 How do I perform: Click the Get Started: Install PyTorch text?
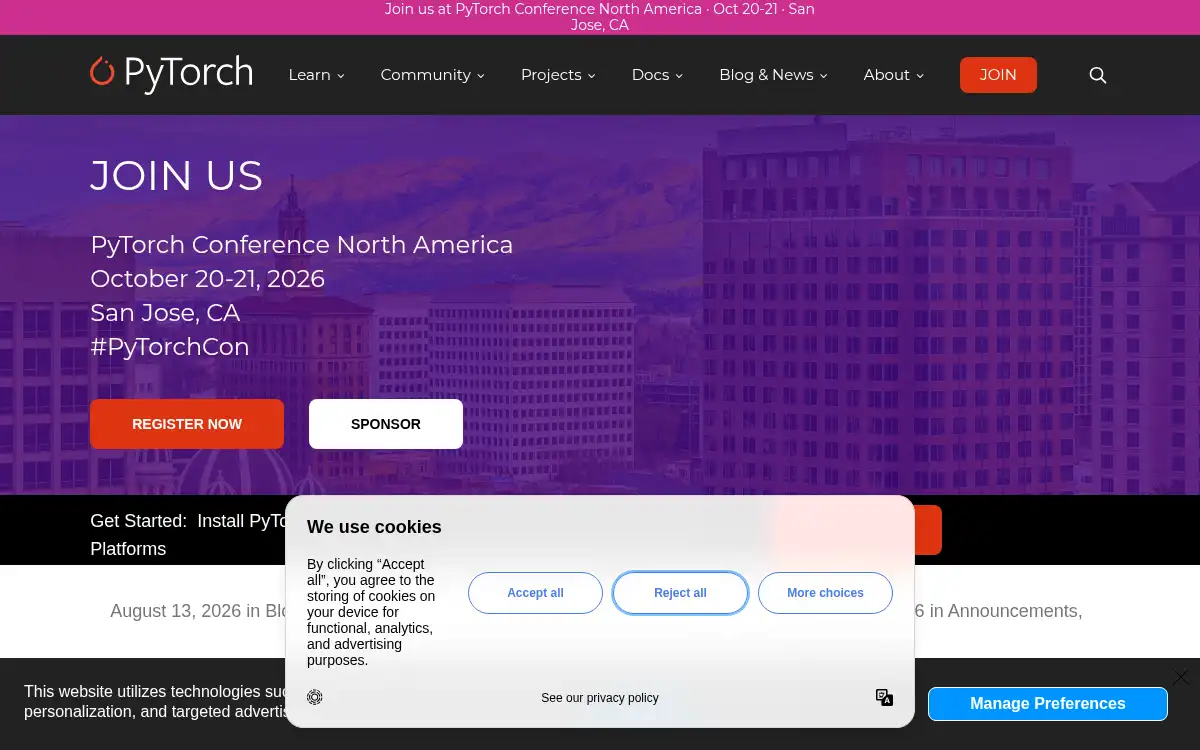(190, 521)
